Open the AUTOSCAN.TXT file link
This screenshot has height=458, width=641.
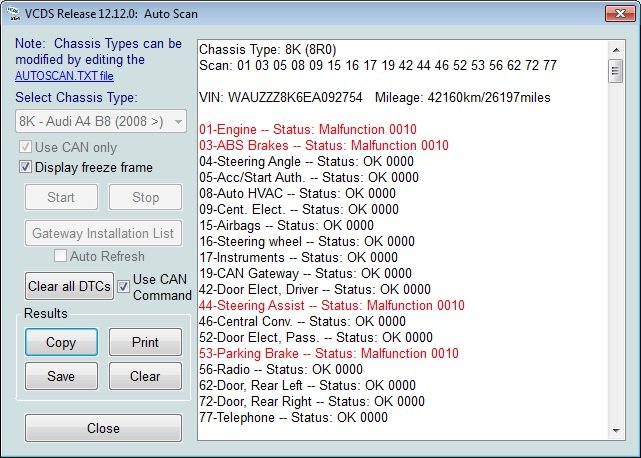tap(64, 76)
